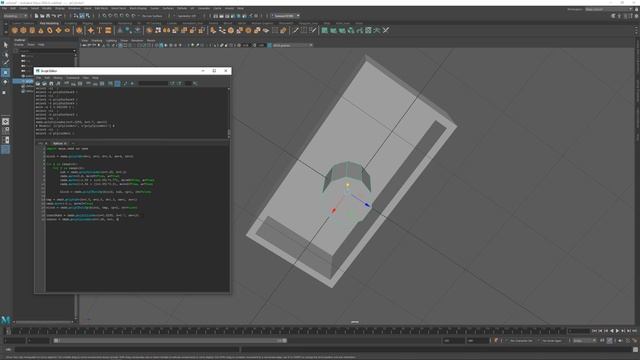Activate the Select tool in the toolbox
Image resolution: width=640 pixels, height=360 pixels.
point(5,44)
